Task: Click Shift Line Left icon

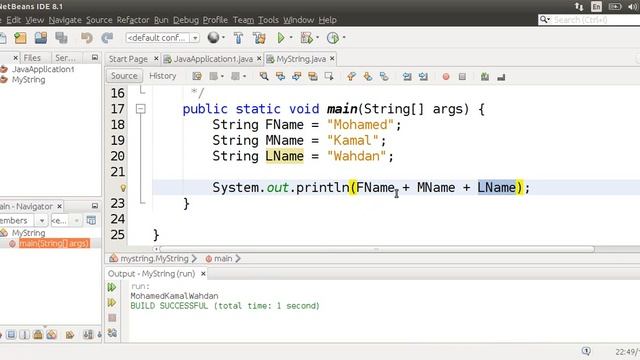Action: pos(407,76)
